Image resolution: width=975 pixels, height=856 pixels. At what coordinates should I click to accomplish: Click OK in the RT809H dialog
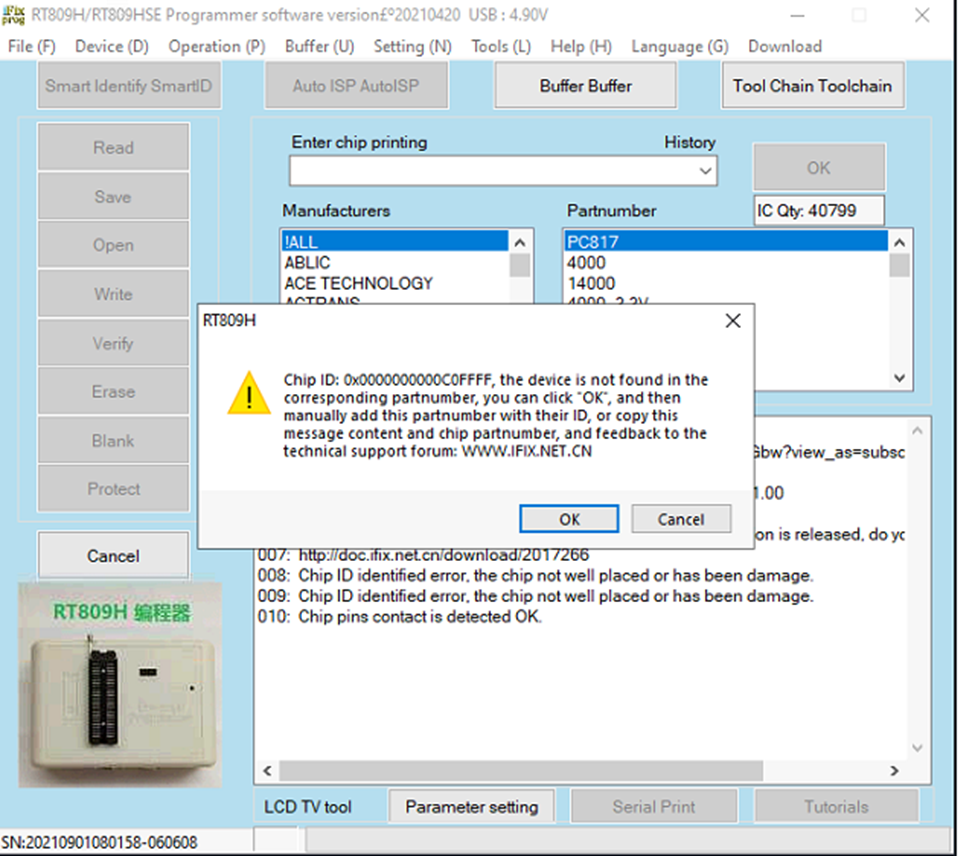pyautogui.click(x=568, y=519)
